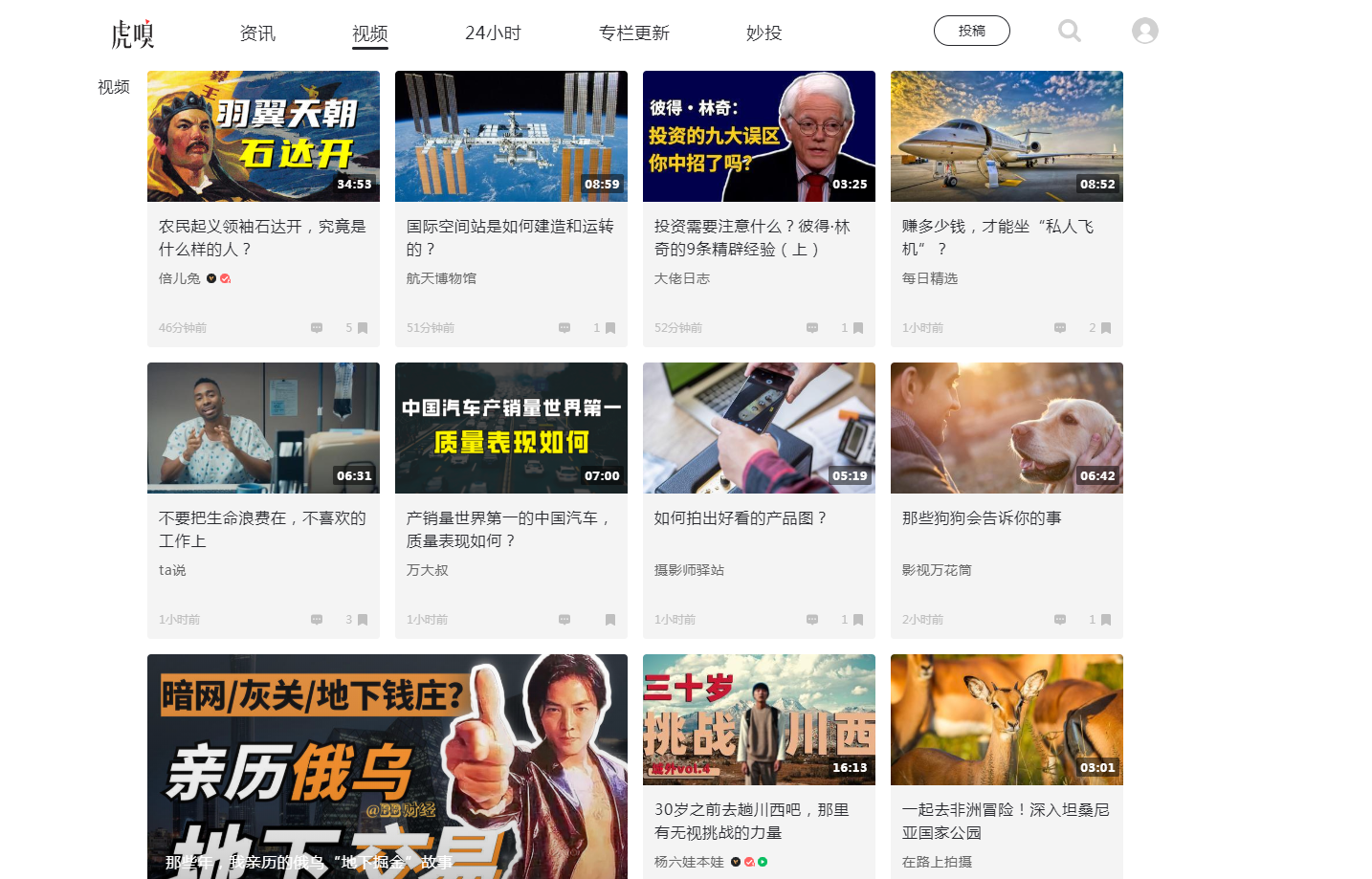
Task: Open title 一起去非洲冒险！深入坦桑尼亚国家公园
Action: [x=1006, y=822]
